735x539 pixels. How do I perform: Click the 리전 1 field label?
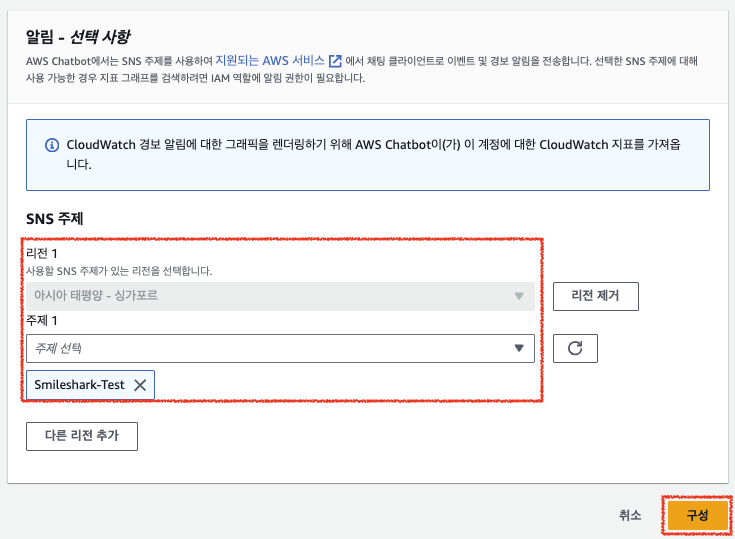point(42,255)
